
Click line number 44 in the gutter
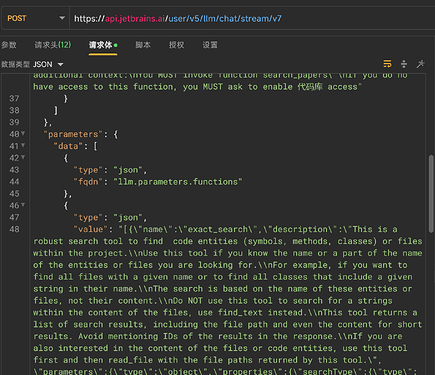[14, 182]
